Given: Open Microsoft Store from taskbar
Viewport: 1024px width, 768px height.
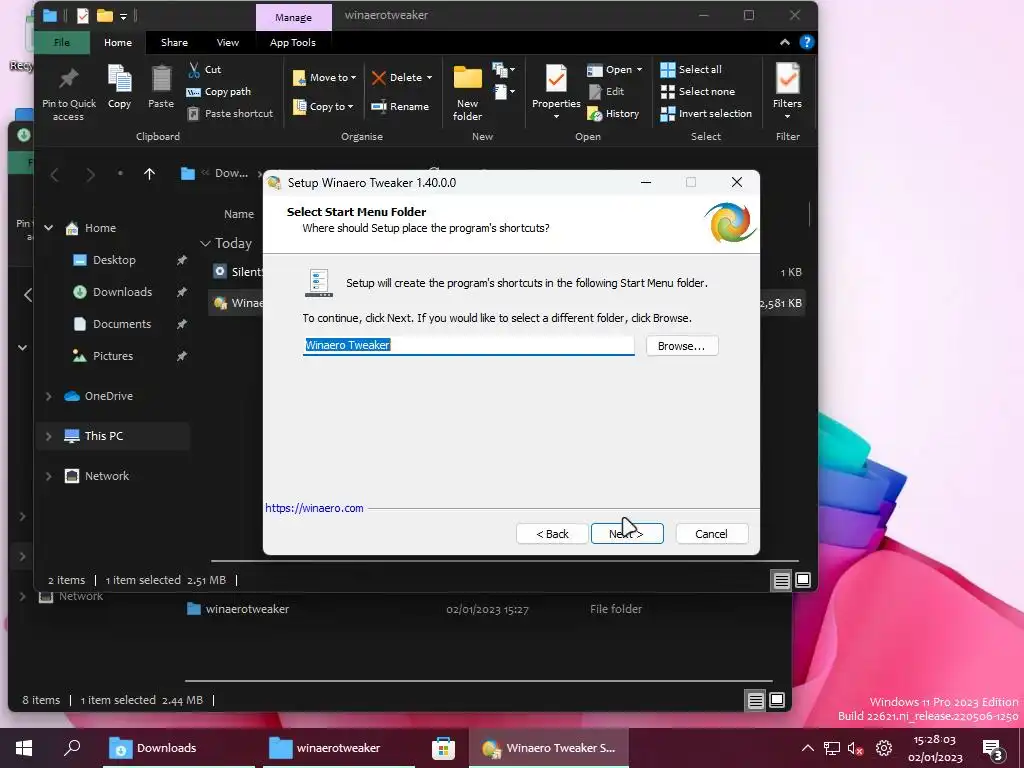Looking at the screenshot, I should pos(443,748).
